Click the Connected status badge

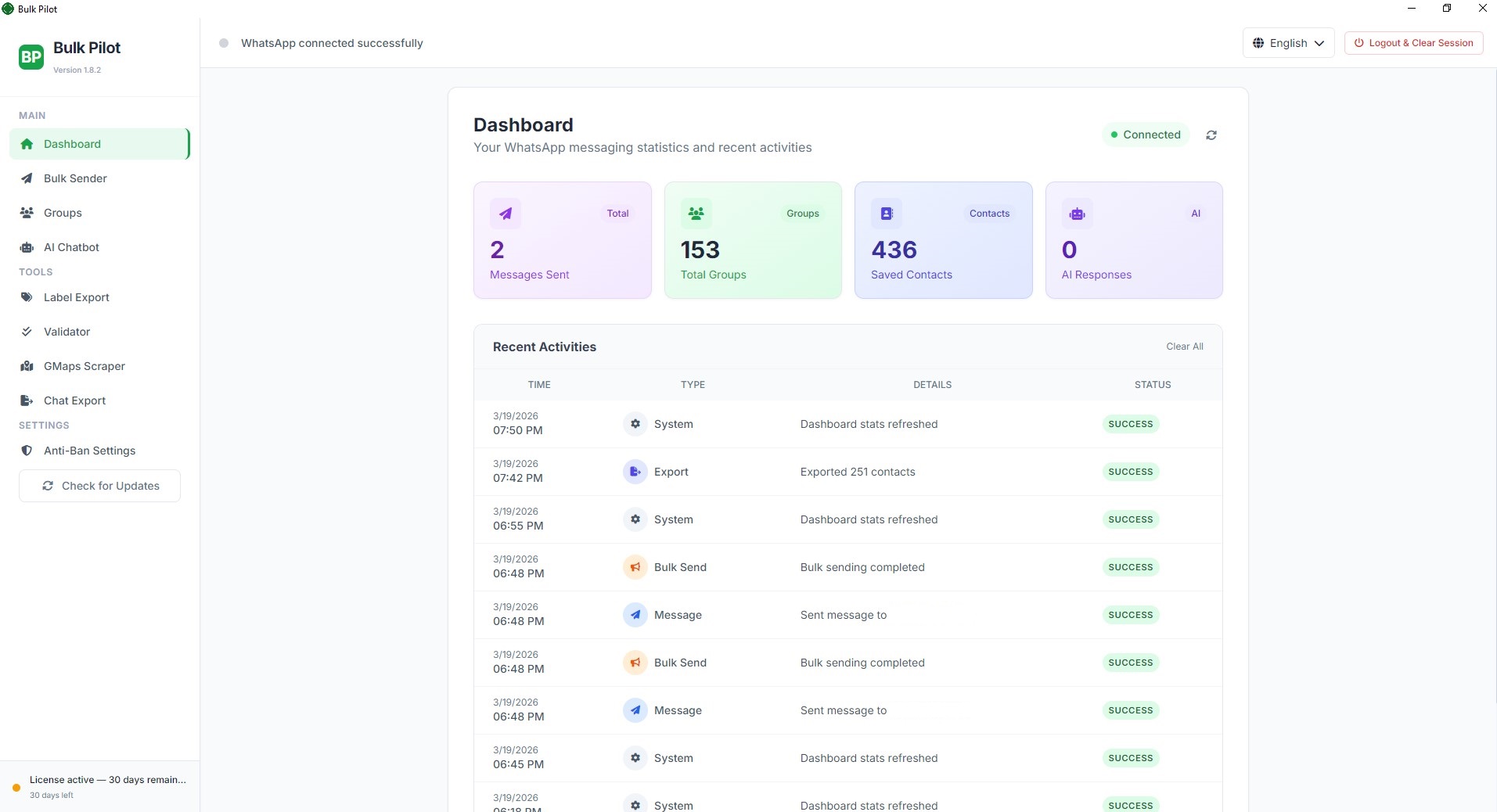1146,135
